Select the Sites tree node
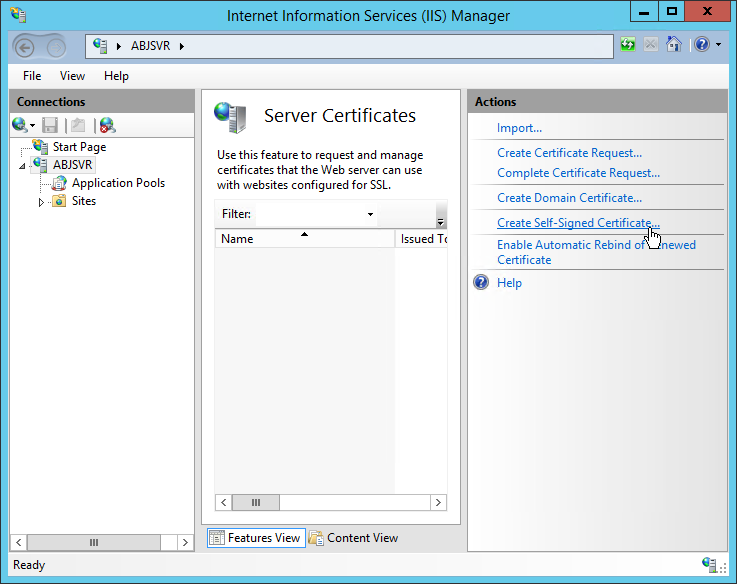737x584 pixels. 84,201
